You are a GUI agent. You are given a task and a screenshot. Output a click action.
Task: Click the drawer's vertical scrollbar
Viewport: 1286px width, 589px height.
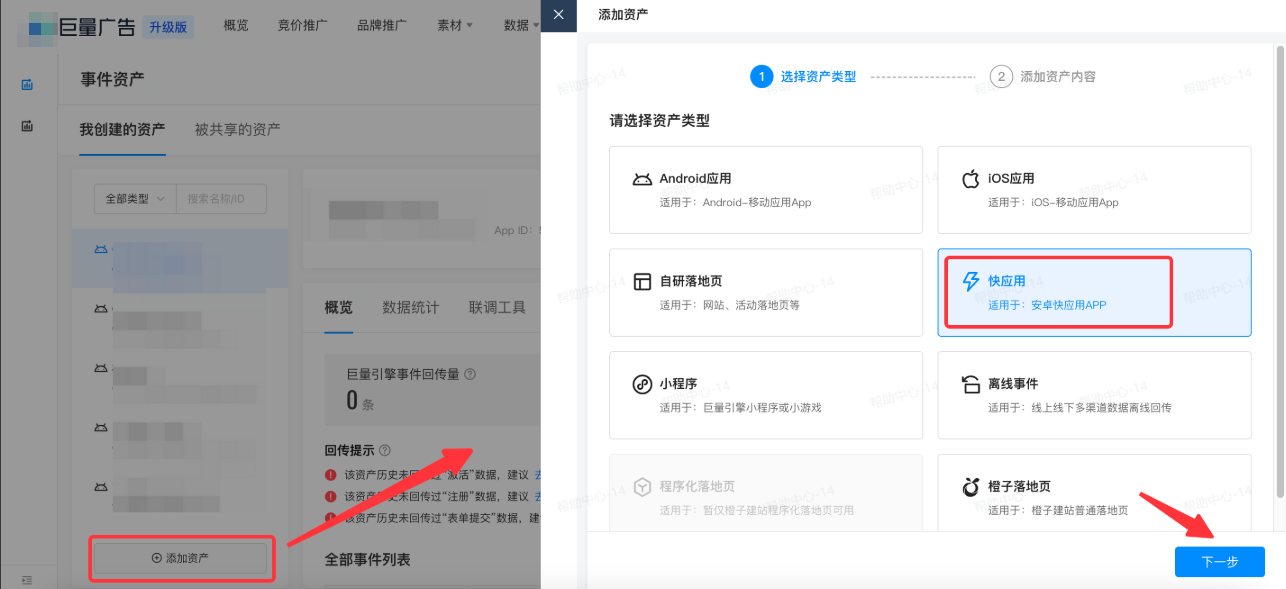(x=1280, y=270)
